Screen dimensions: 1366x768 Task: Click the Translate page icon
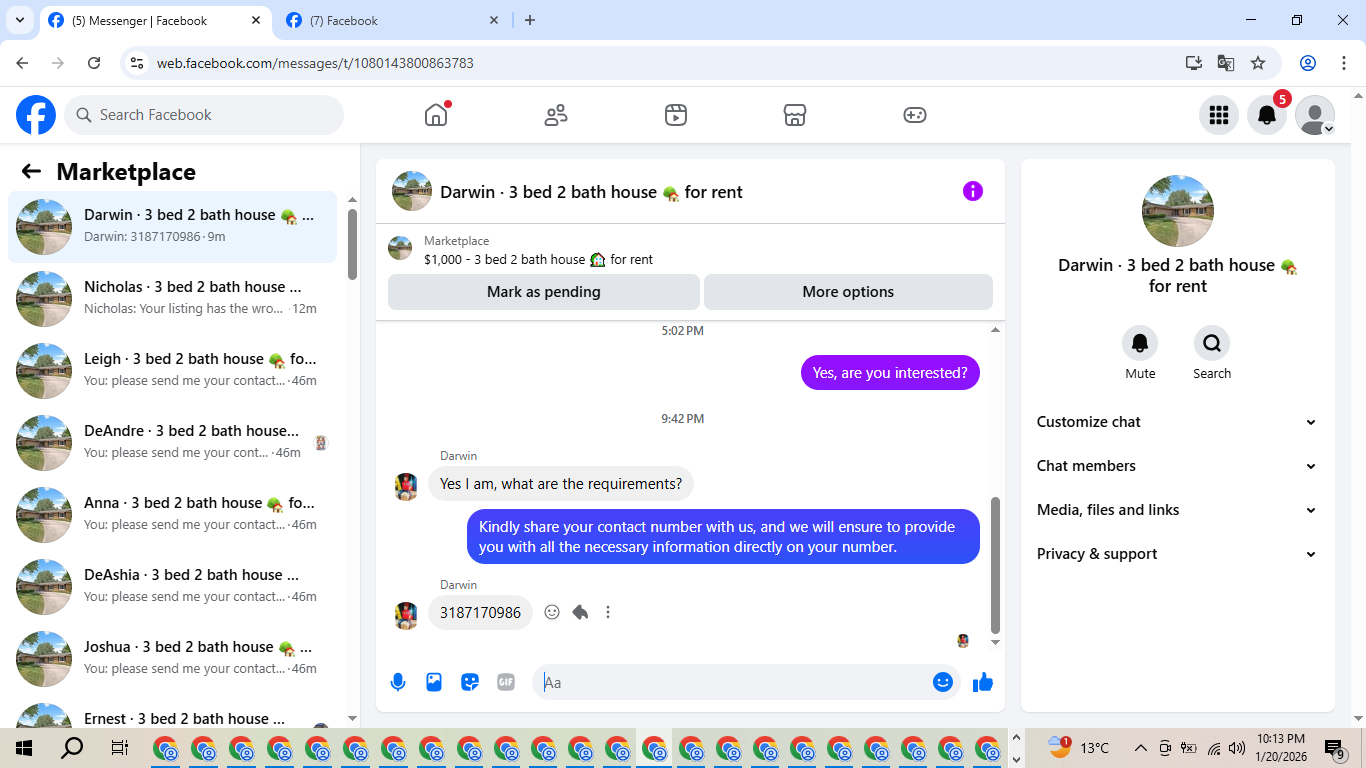[1226, 63]
